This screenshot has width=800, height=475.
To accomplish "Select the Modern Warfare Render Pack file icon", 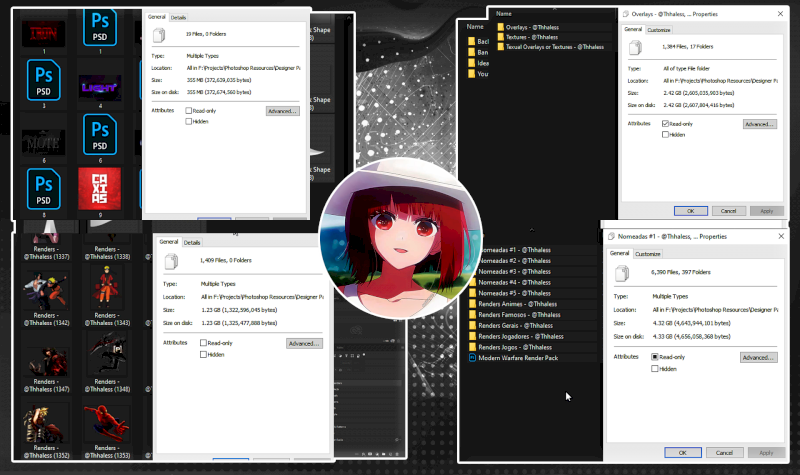I will click(x=474, y=356).
